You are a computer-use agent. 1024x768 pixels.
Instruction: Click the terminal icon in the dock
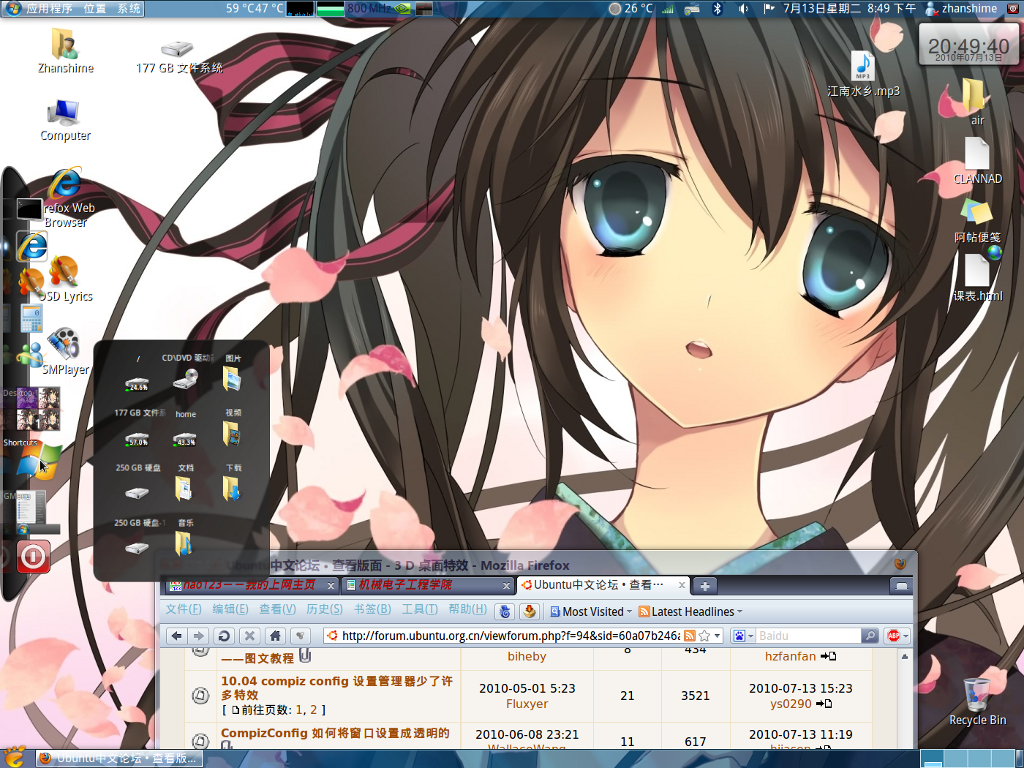29,209
